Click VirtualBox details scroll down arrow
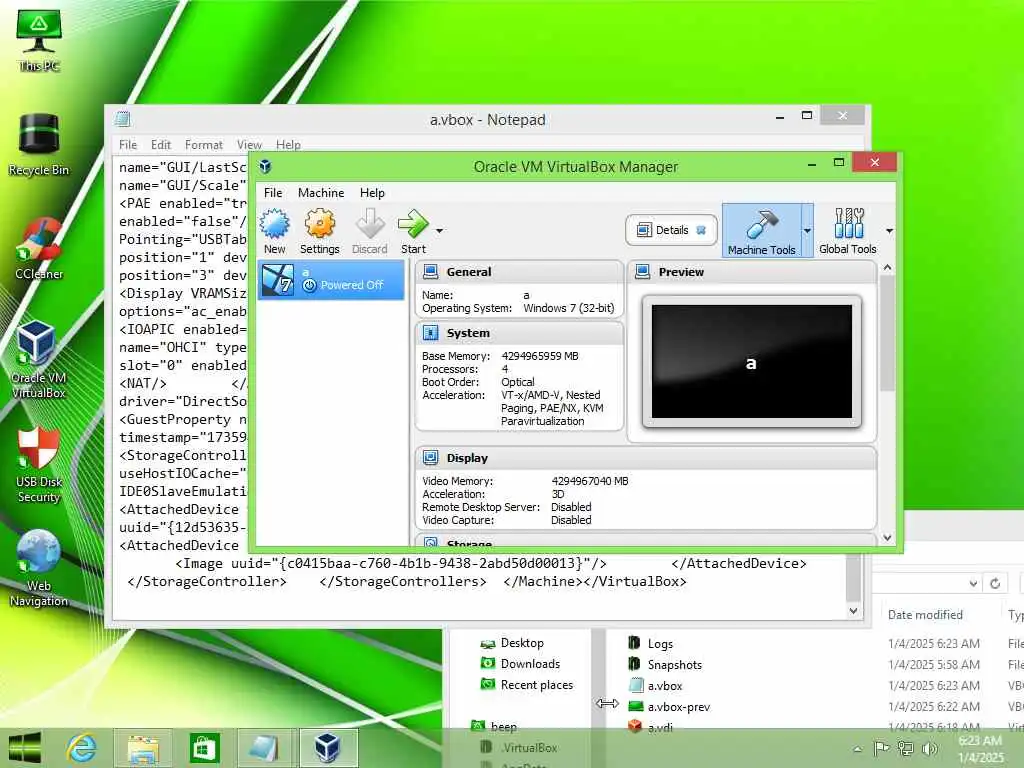The height and width of the screenshot is (768, 1024). click(x=887, y=538)
